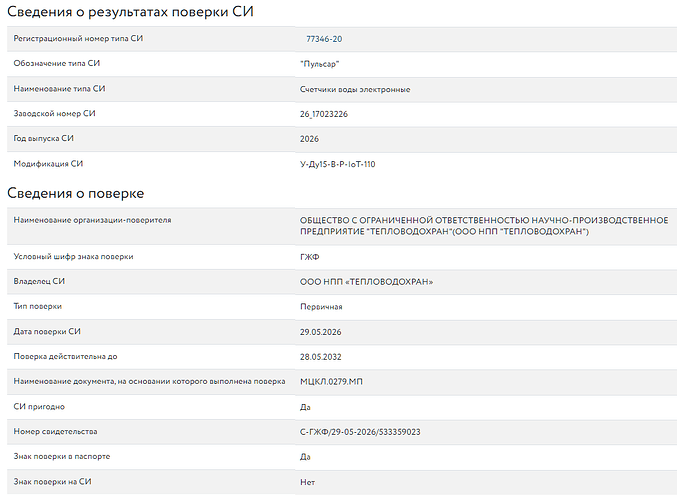Open the 77346-20 registration number link
Screen dimensions: 677x500
[324, 39]
